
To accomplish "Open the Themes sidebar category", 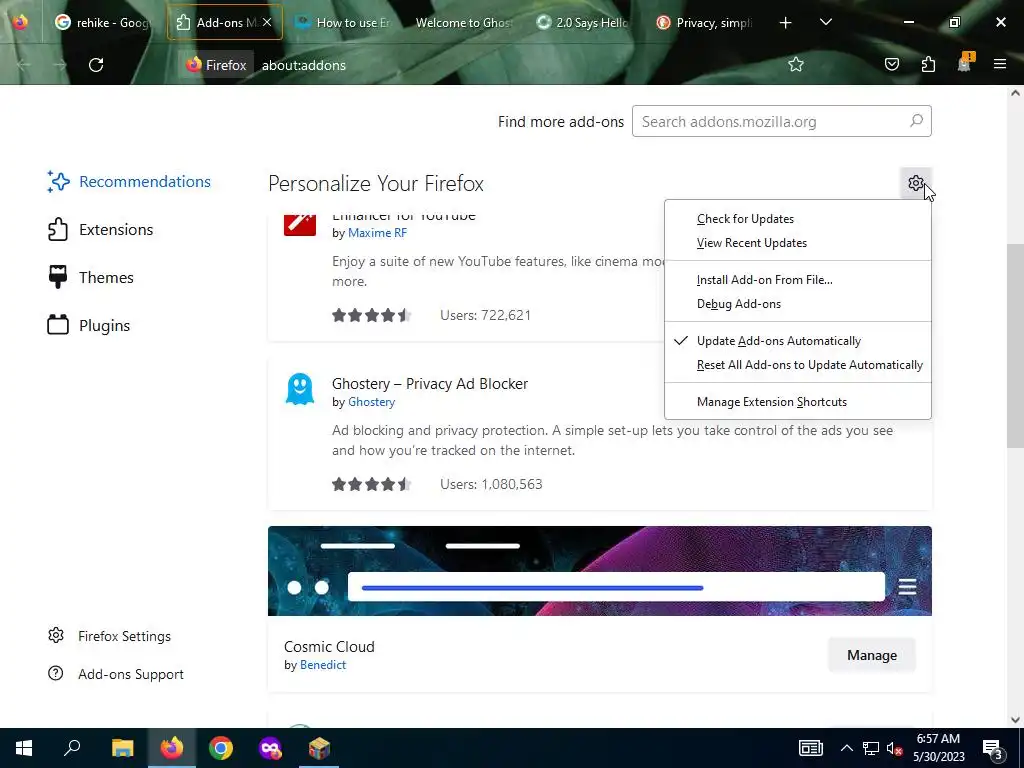I will pyautogui.click(x=91, y=278).
